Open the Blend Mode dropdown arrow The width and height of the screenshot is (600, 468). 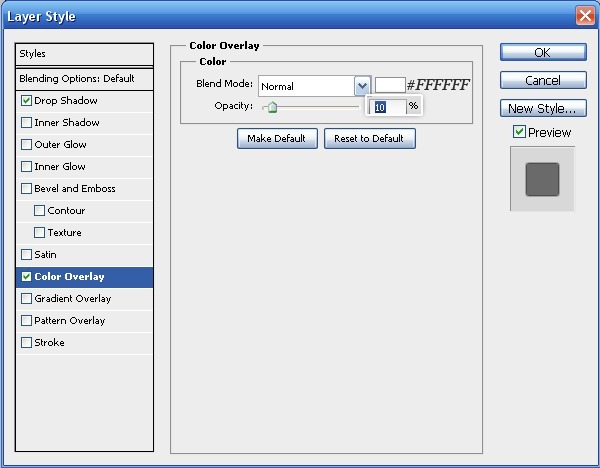pos(362,86)
